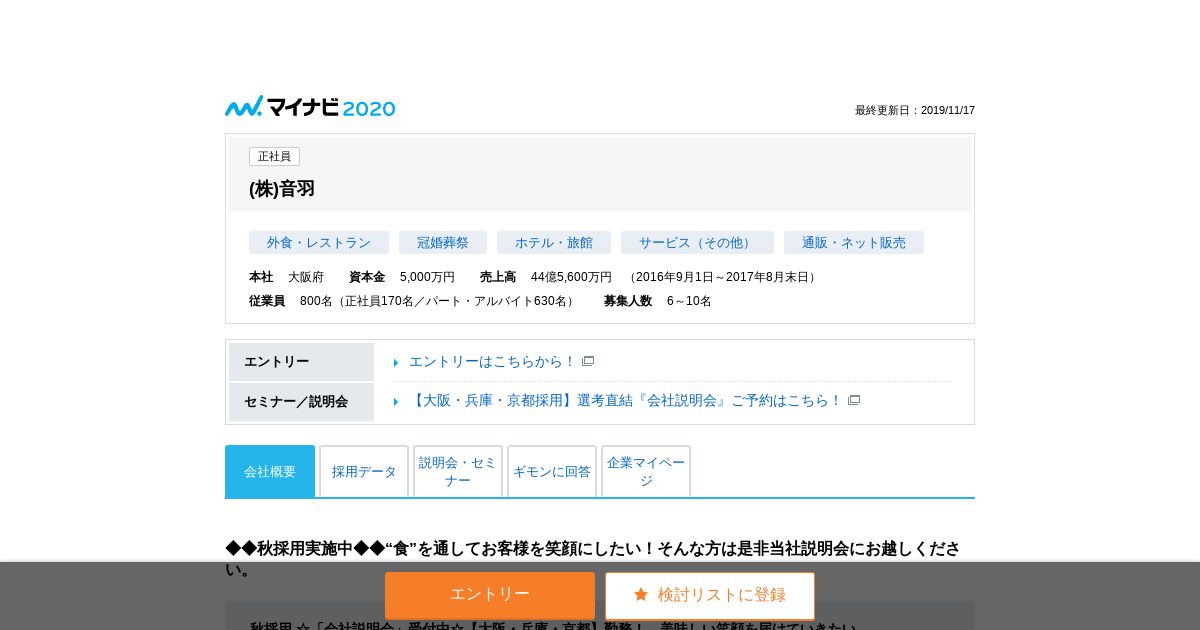Click the 冠婚葬祭 industry tag
The image size is (1200, 630).
point(443,242)
